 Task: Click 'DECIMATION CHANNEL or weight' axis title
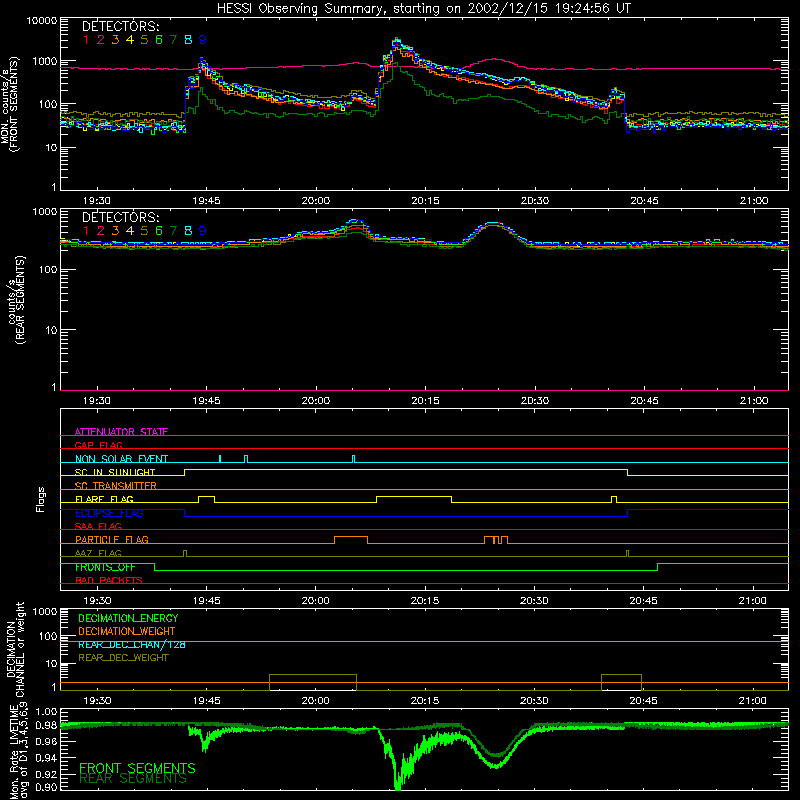(x=14, y=649)
